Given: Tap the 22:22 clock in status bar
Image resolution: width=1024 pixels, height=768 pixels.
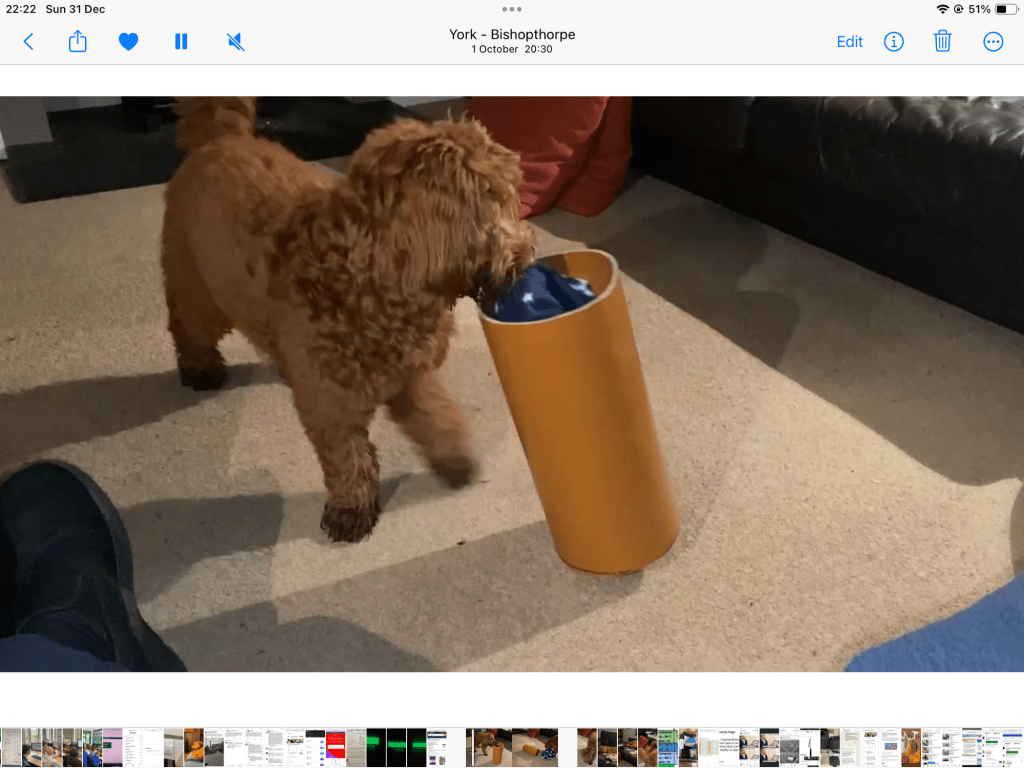Looking at the screenshot, I should point(21,9).
